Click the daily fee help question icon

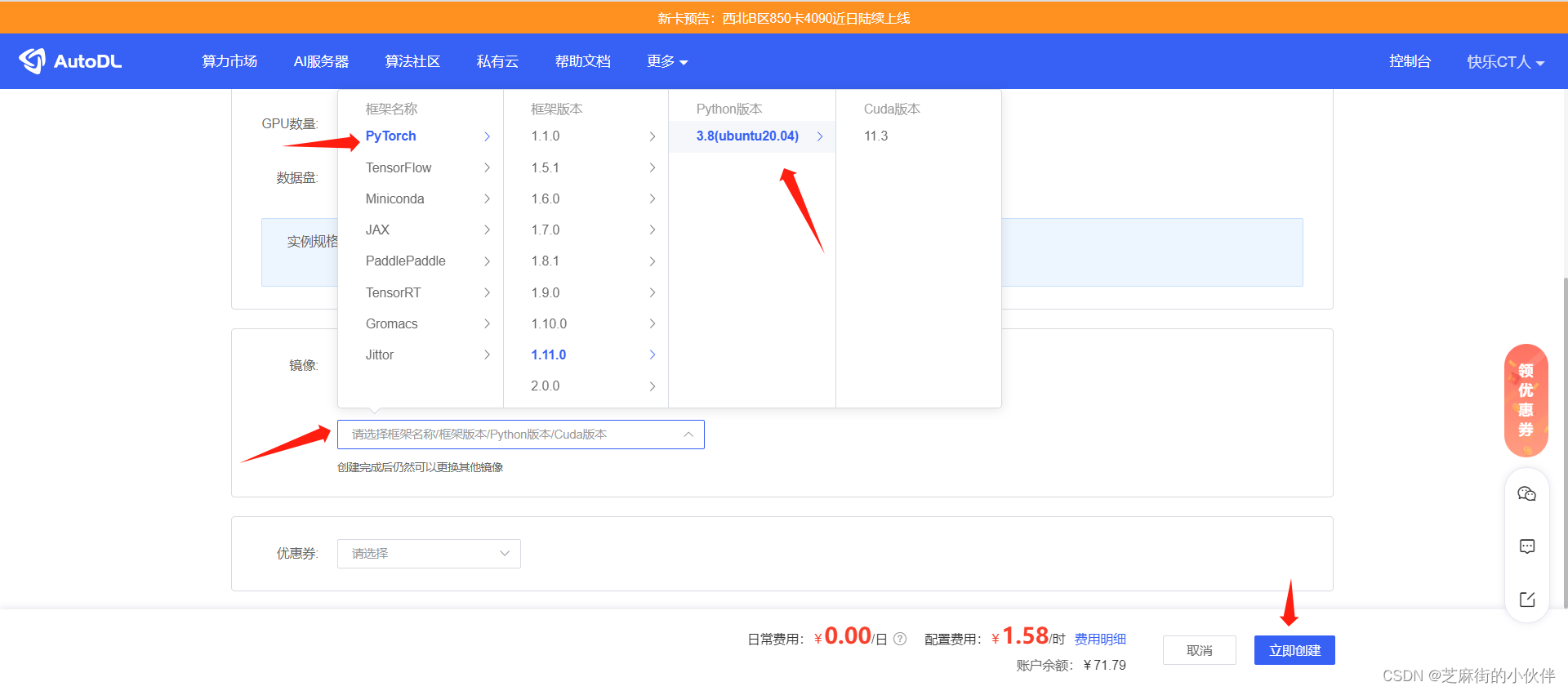click(900, 639)
